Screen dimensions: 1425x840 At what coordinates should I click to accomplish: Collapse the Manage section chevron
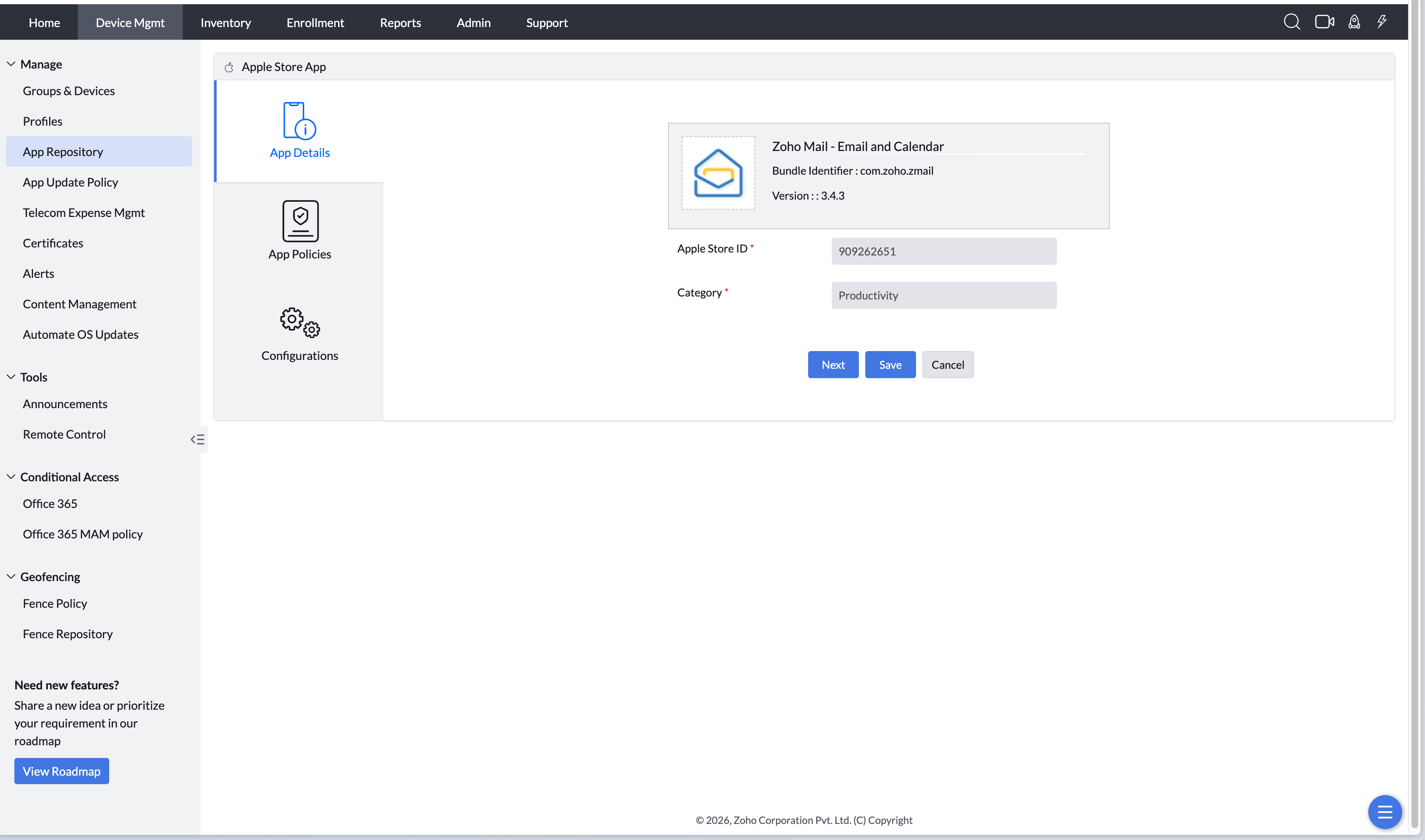click(x=11, y=64)
